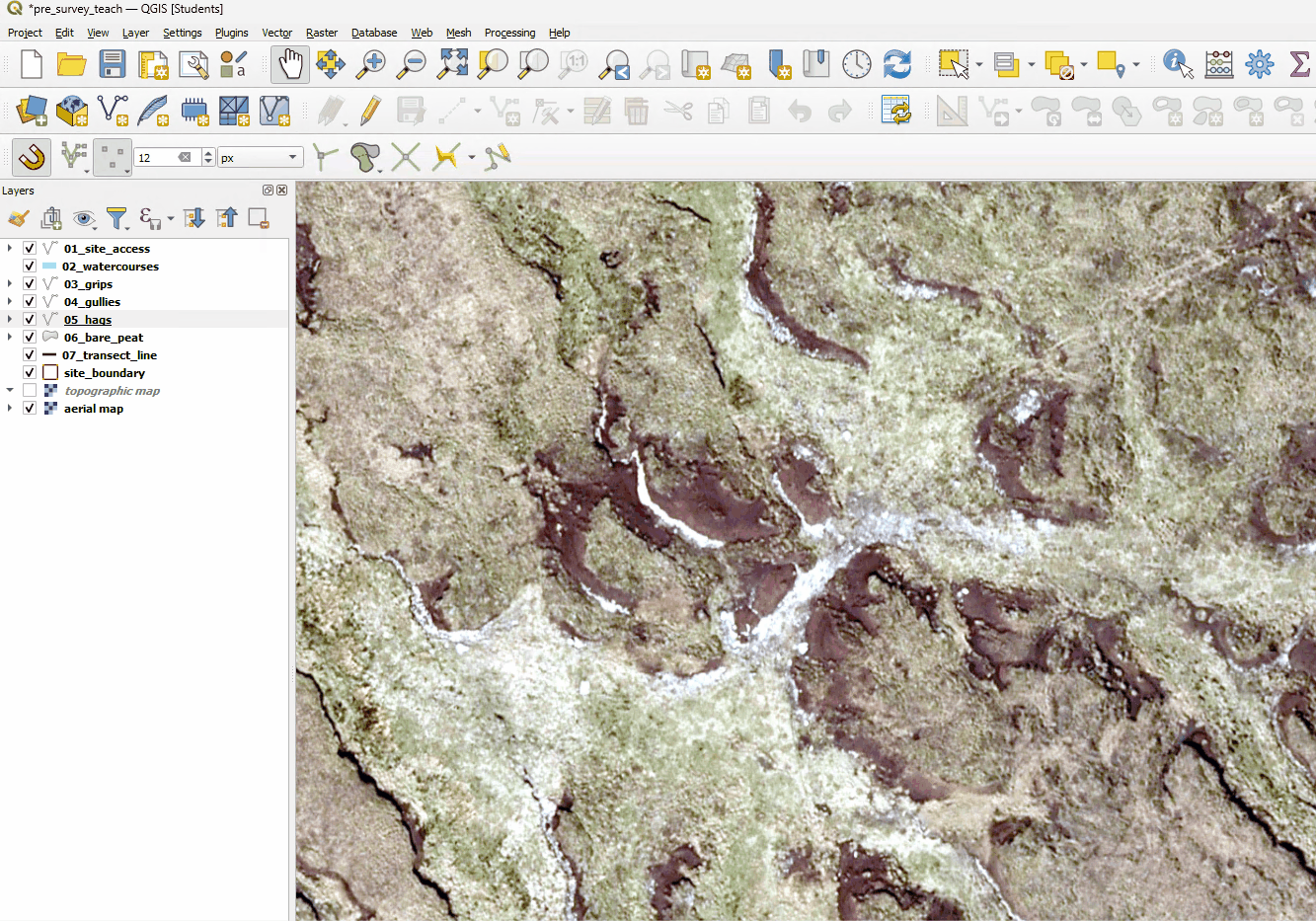
Task: Click the Refresh map icon
Action: [x=897, y=65]
